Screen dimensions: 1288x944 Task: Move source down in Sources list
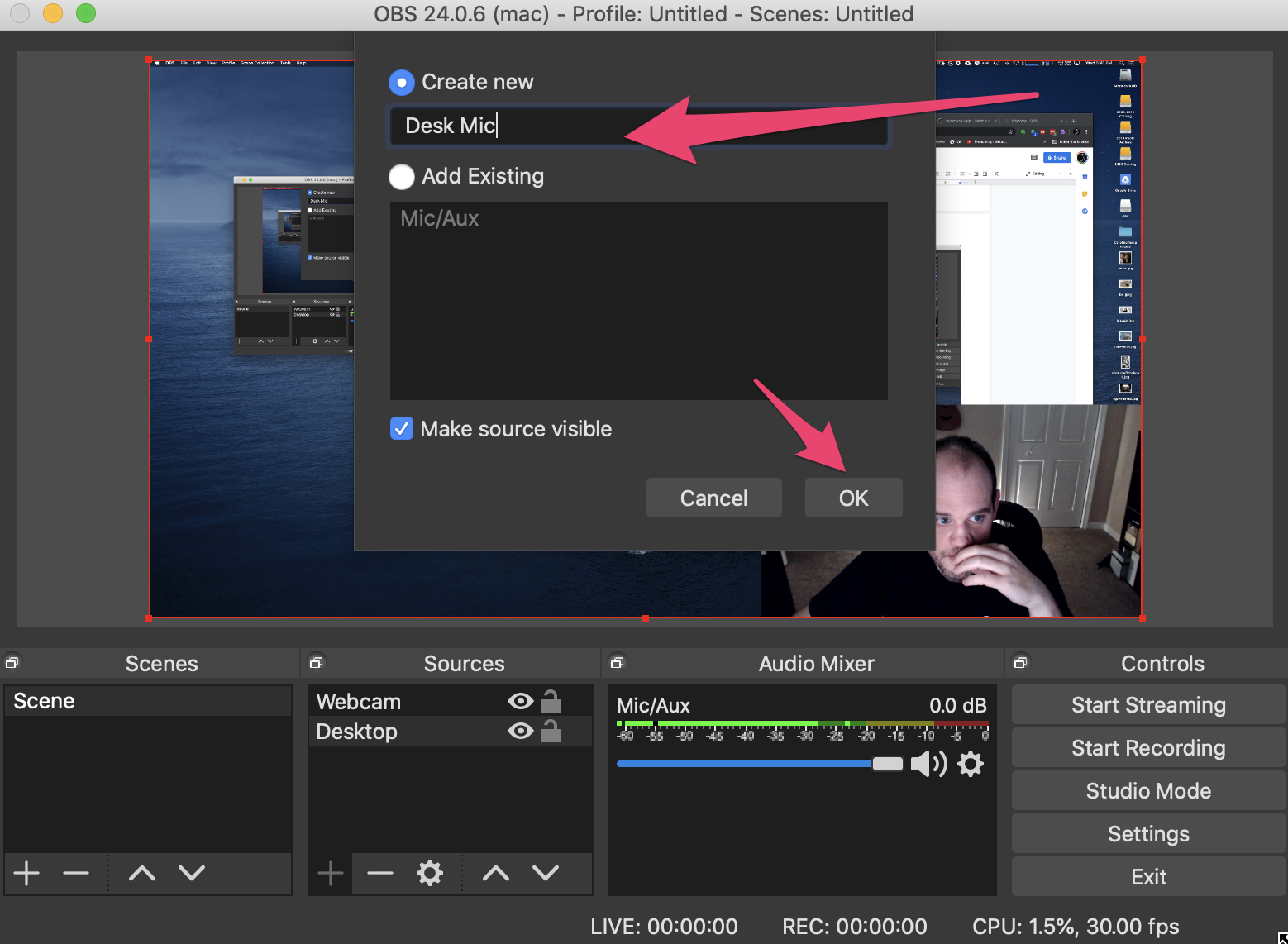pyautogui.click(x=546, y=873)
